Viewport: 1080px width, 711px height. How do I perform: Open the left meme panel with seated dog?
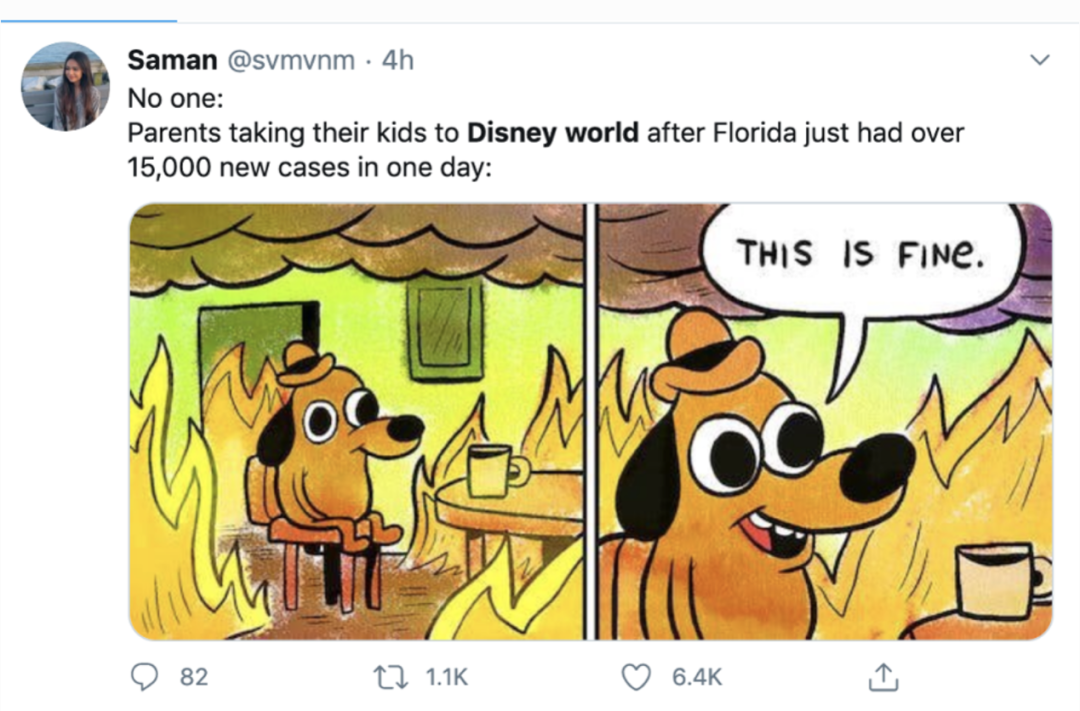[x=357, y=422]
